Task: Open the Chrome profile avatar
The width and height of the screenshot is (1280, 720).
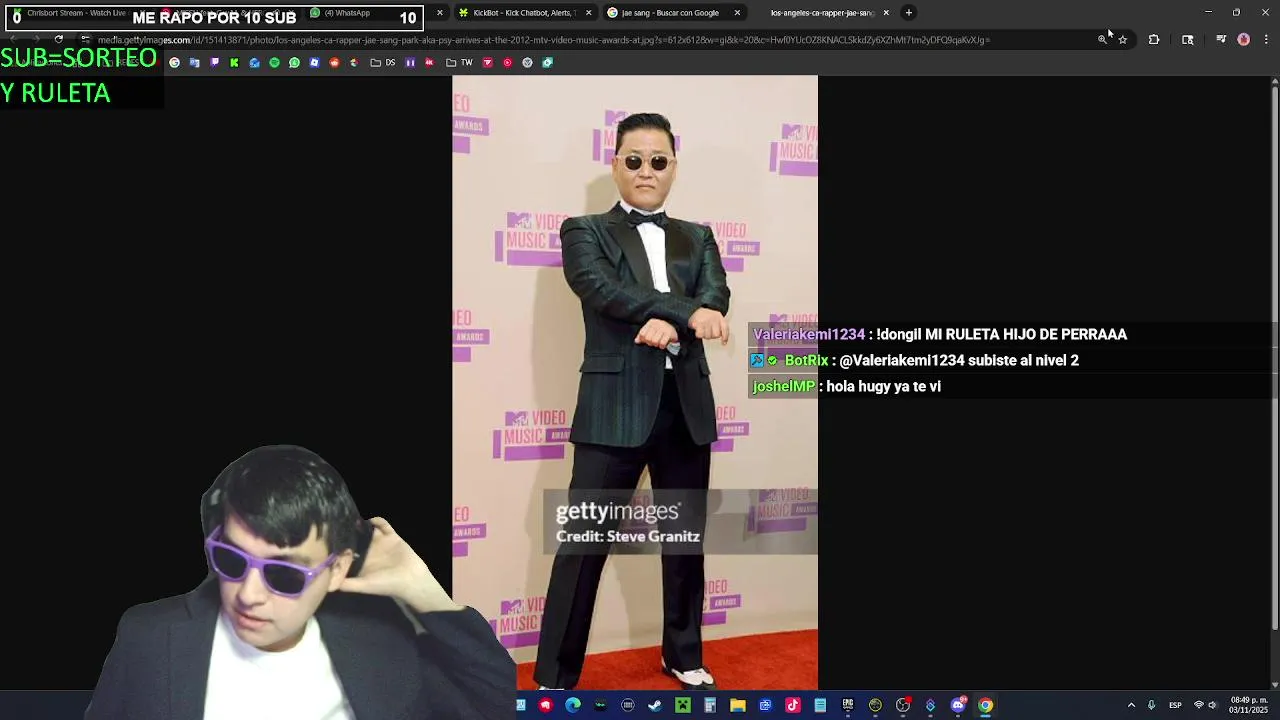Action: [x=1243, y=40]
